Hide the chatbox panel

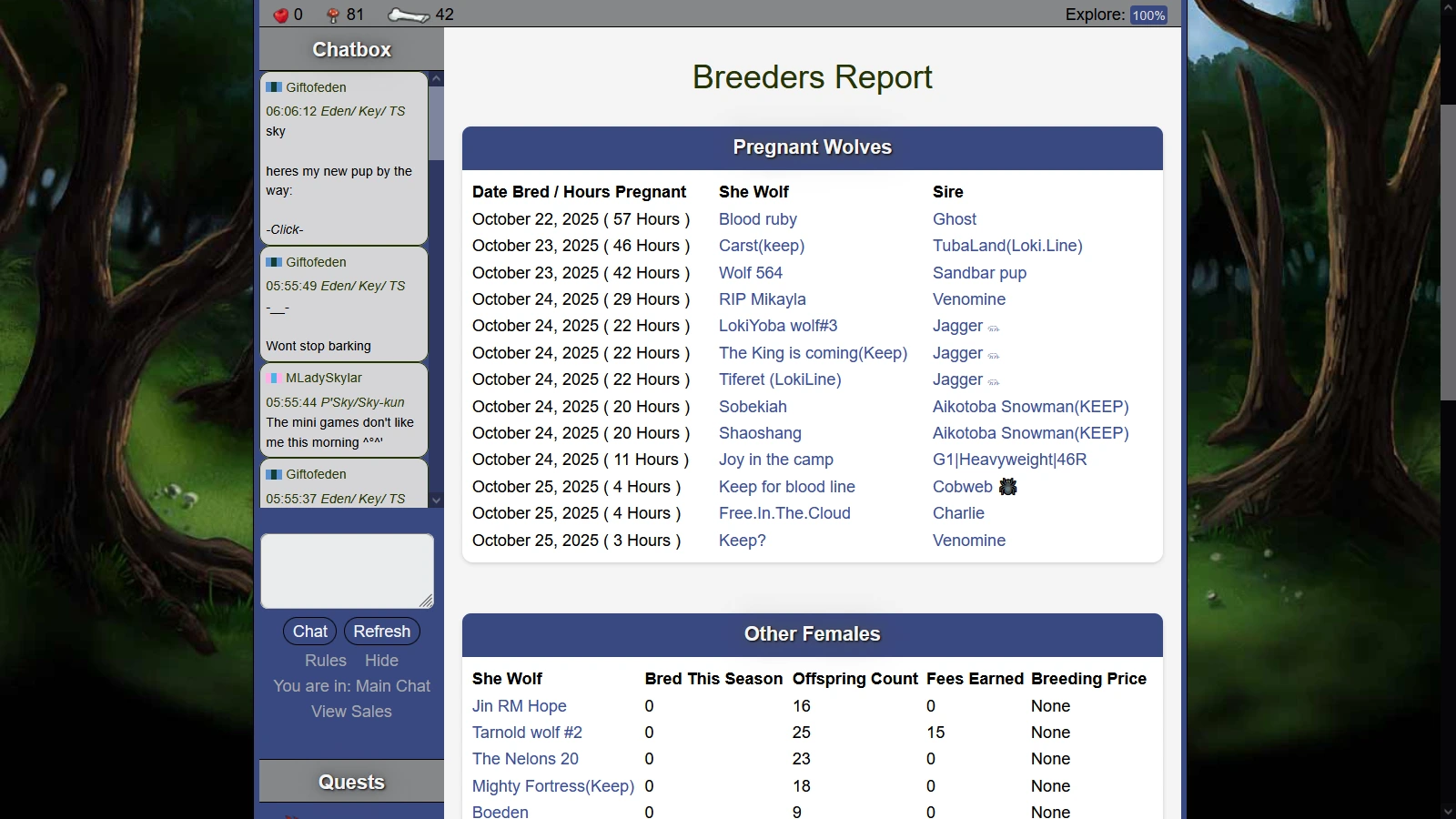[381, 661]
